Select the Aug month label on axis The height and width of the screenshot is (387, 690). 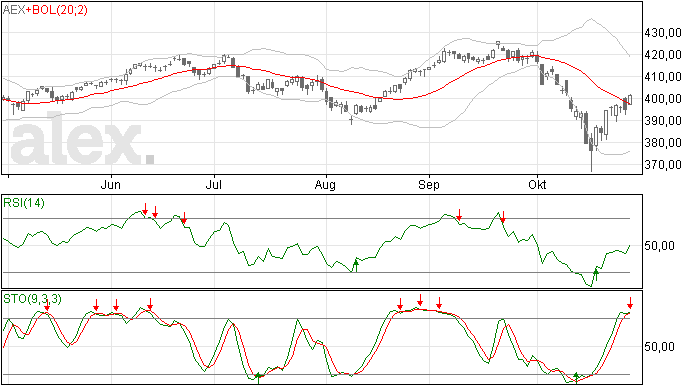[325, 185]
